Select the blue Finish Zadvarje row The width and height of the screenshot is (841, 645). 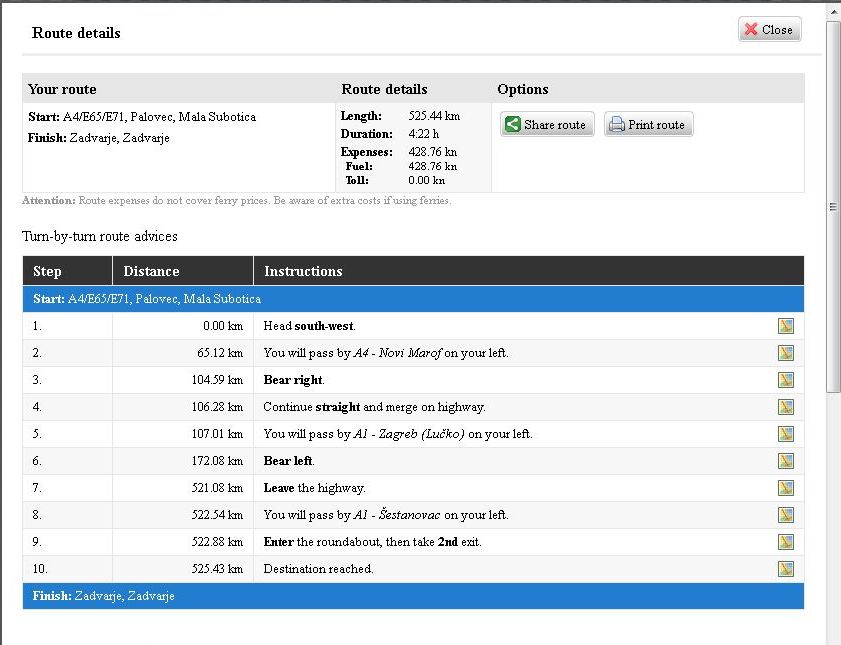click(x=413, y=596)
